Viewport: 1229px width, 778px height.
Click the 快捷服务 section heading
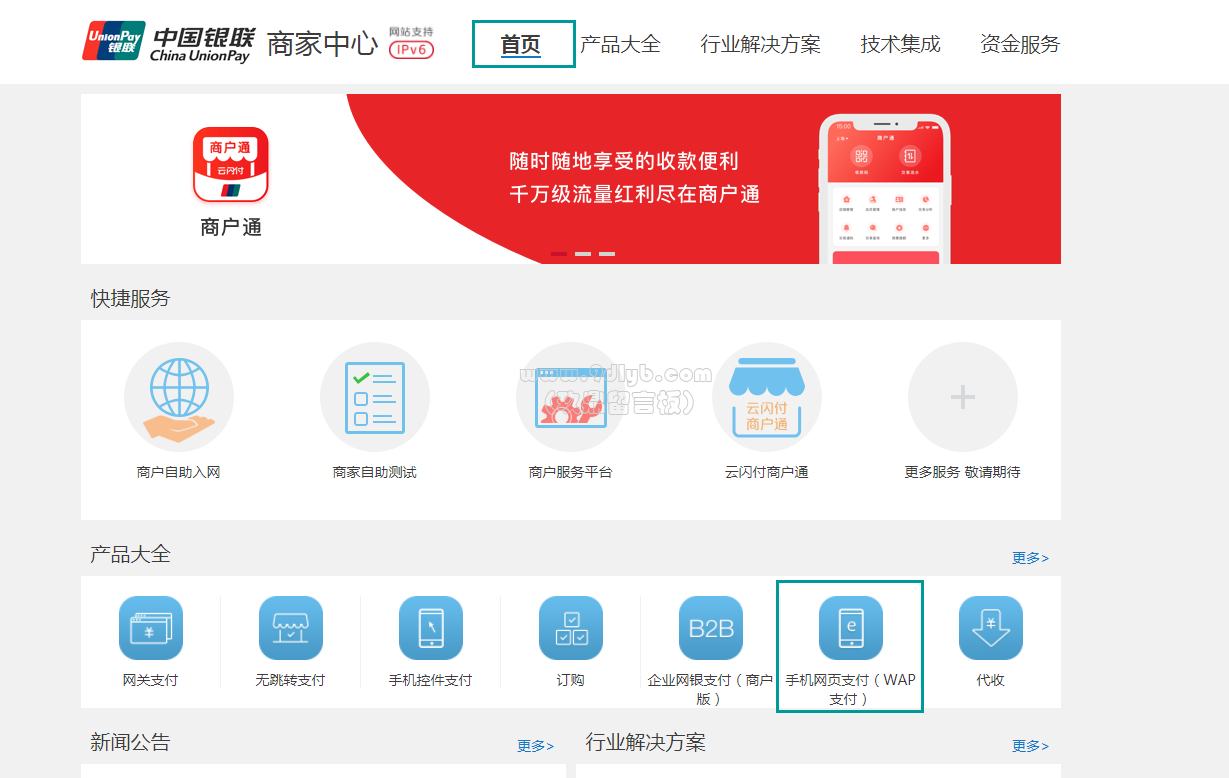131,298
